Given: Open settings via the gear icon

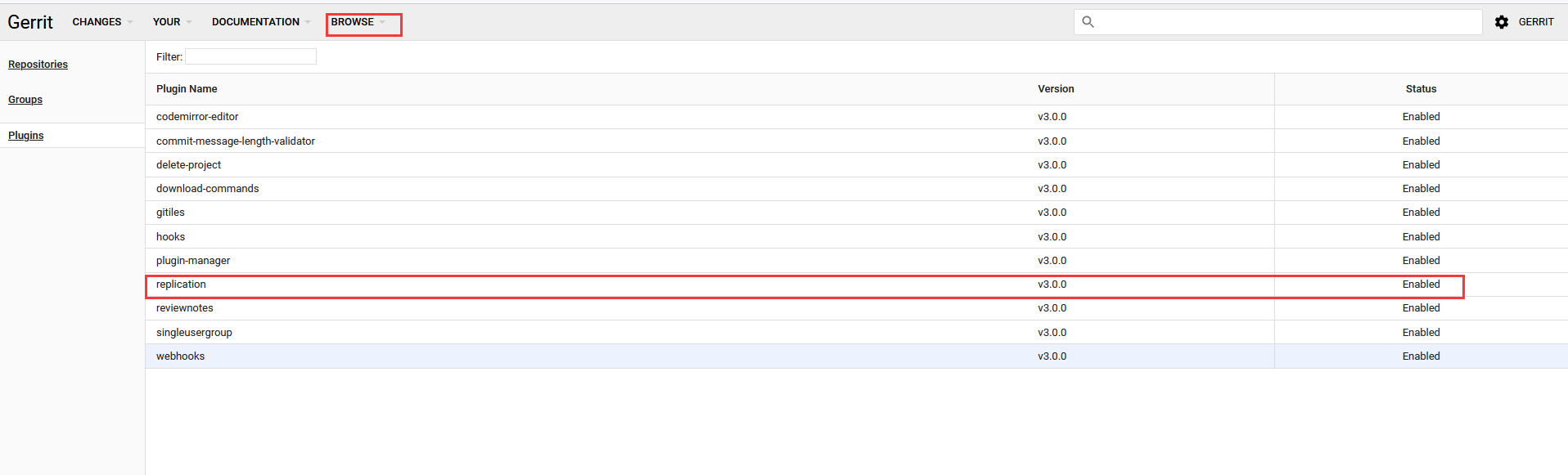Looking at the screenshot, I should click(x=1503, y=22).
